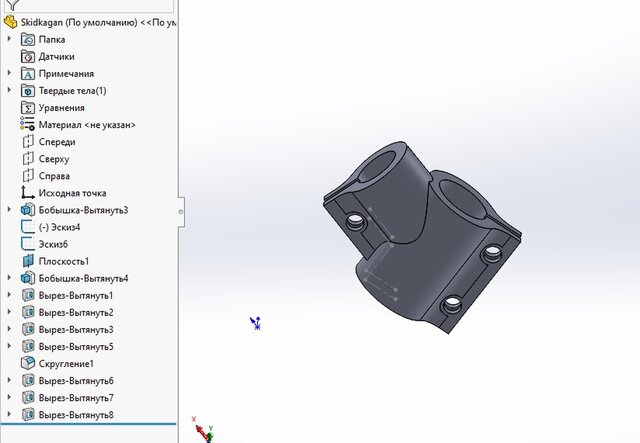Click the Плоскость1 plane icon

[28, 261]
